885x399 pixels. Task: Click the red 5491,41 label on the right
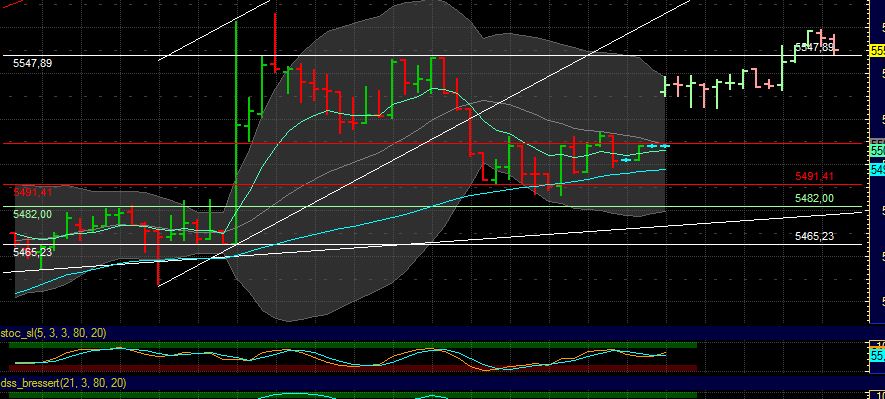click(814, 177)
